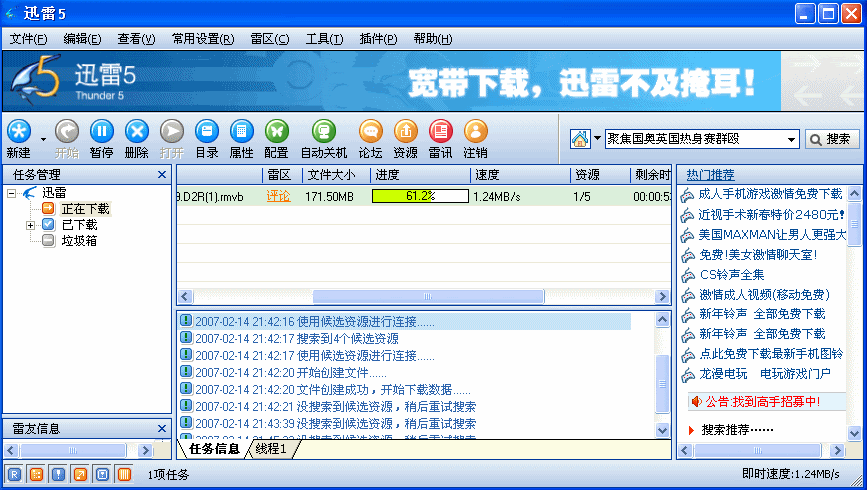This screenshot has height=490, width=867.
Task: Click the 公告:找到高手招募中! announcement
Action: (762, 402)
